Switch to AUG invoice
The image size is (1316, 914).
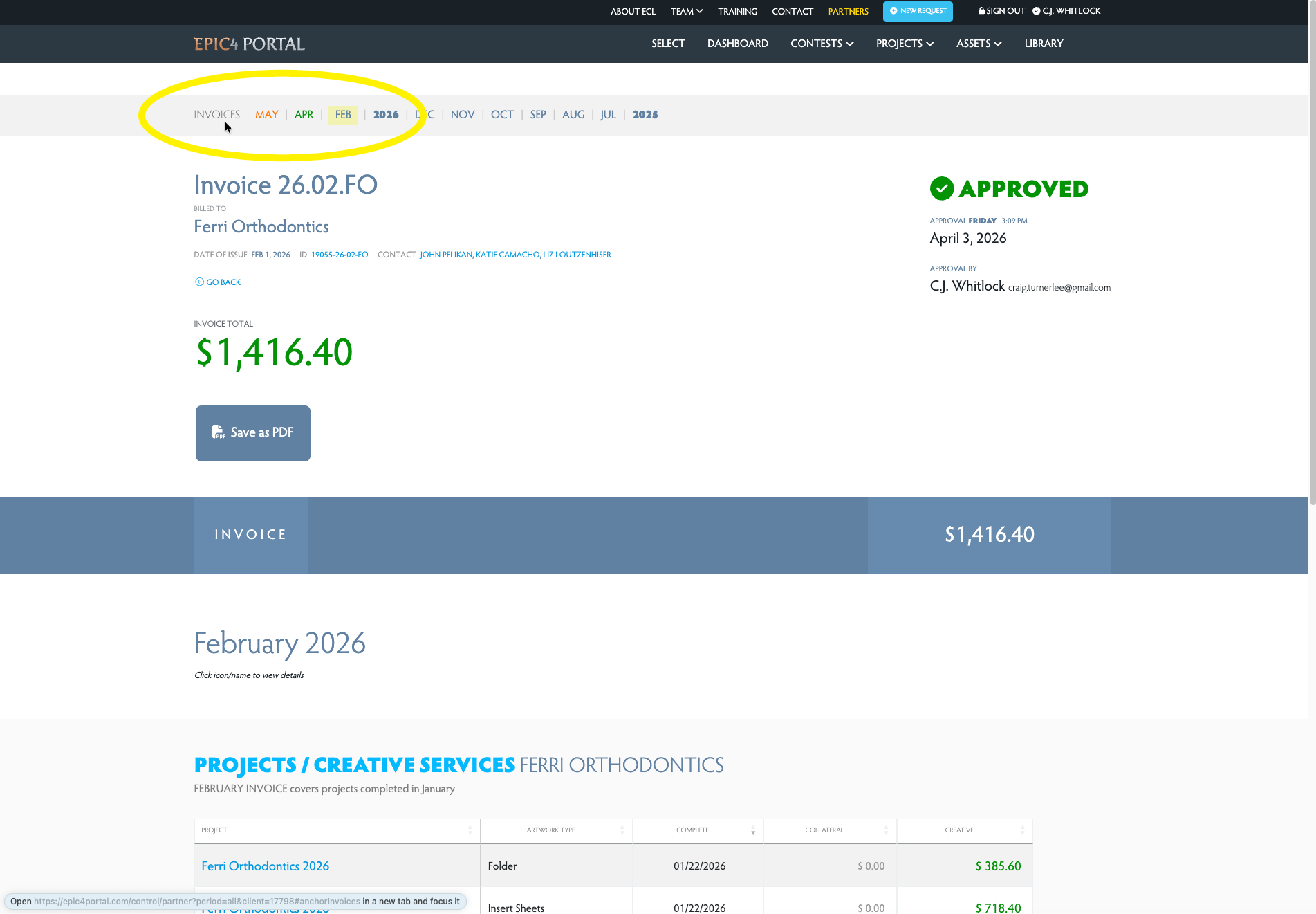(573, 115)
